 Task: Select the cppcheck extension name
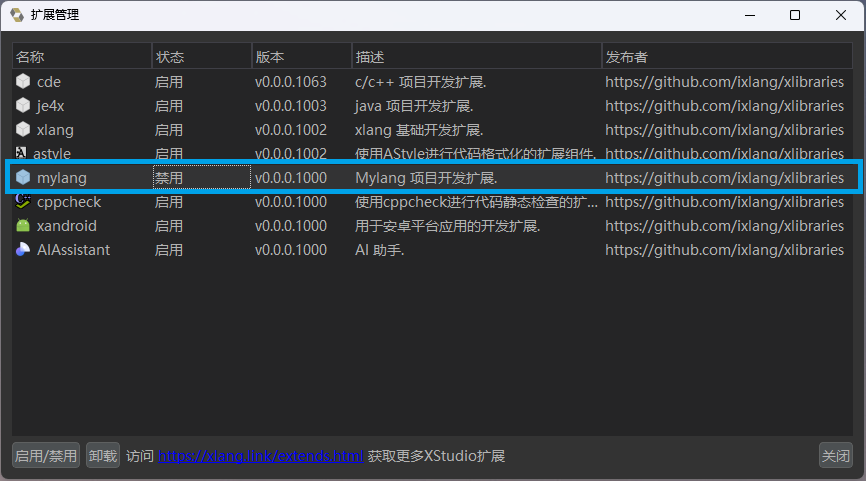coord(68,202)
